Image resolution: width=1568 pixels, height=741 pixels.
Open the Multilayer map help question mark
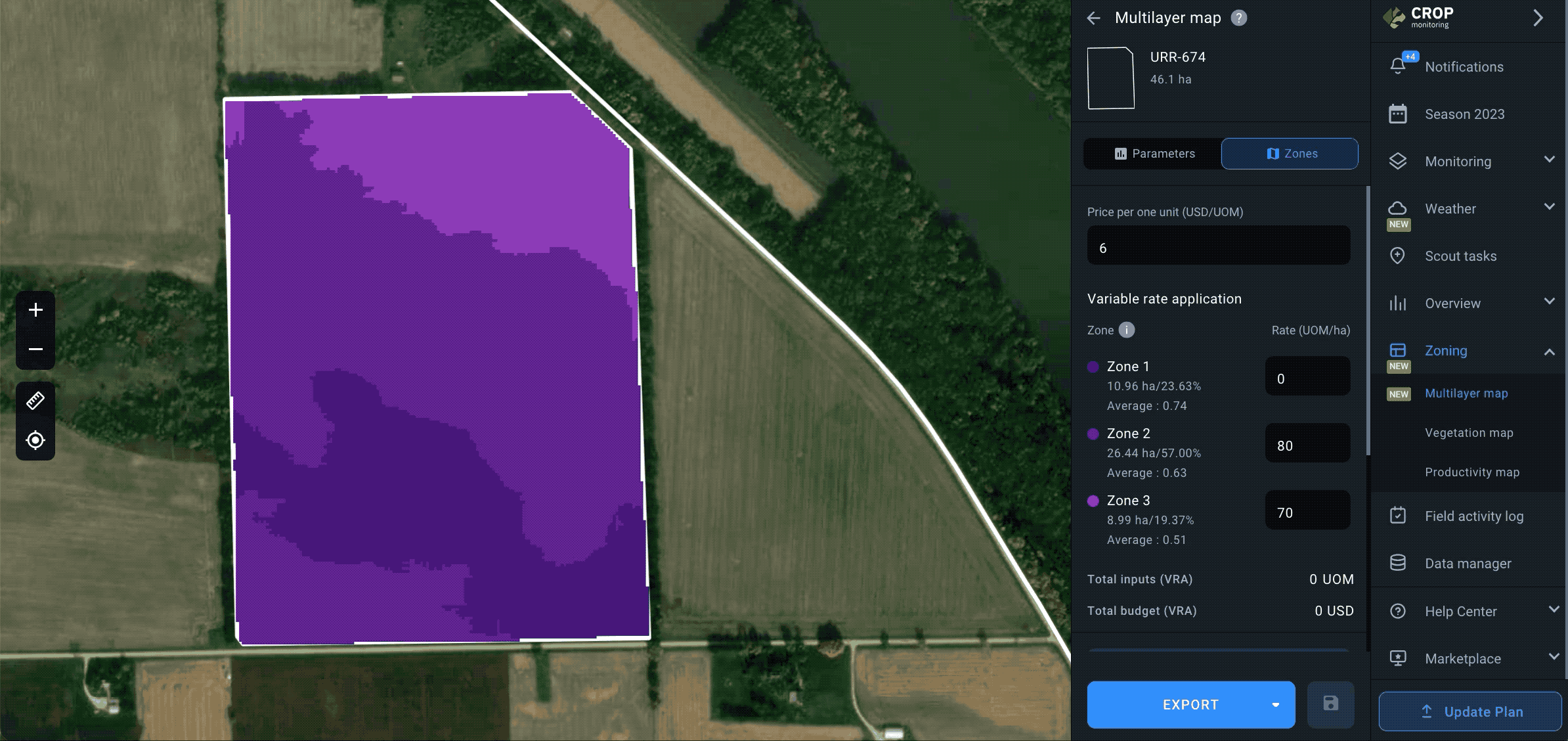[x=1240, y=18]
